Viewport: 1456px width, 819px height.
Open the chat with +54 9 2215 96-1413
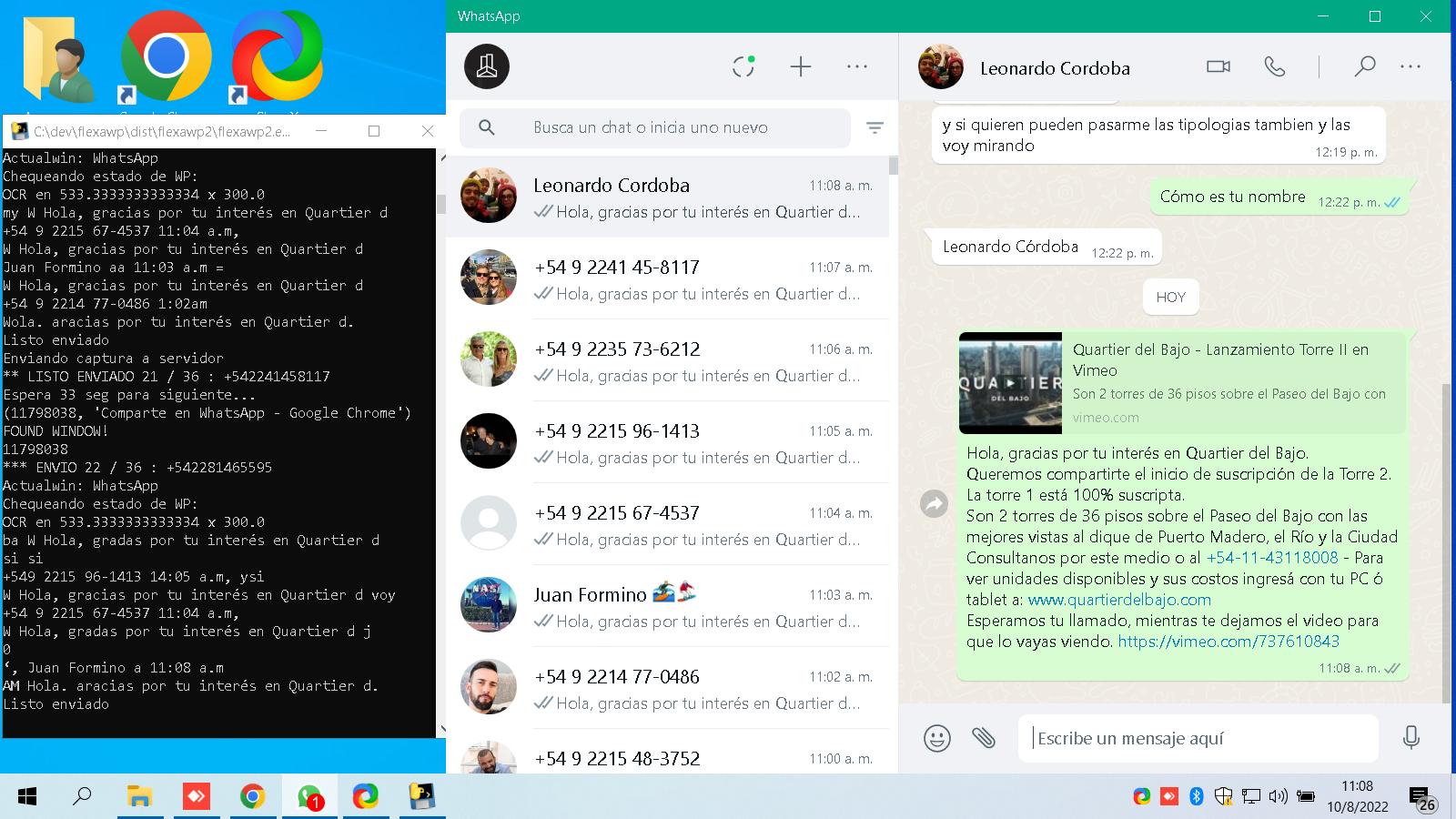(x=667, y=442)
